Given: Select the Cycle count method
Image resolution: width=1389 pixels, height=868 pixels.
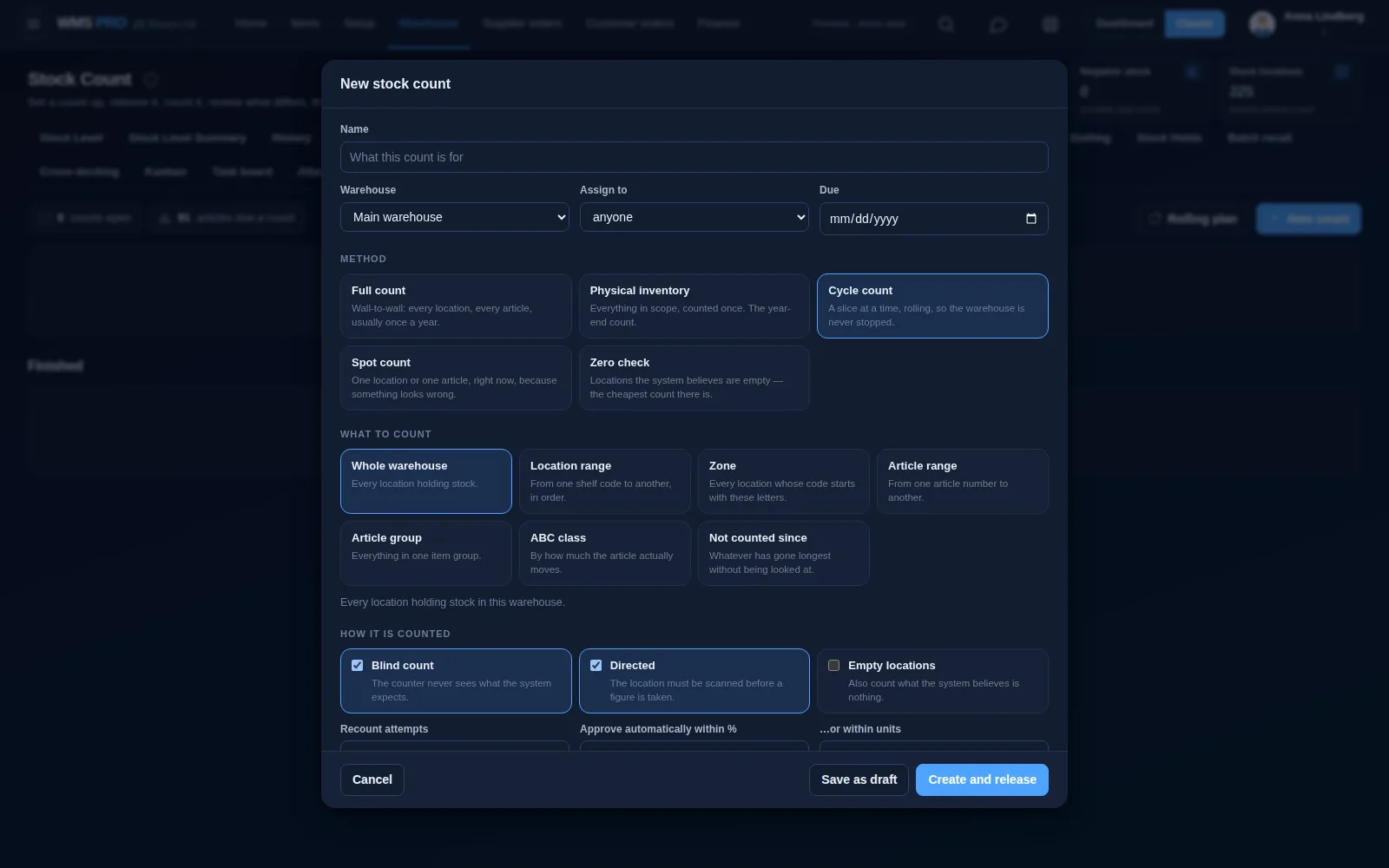Looking at the screenshot, I should [932, 306].
